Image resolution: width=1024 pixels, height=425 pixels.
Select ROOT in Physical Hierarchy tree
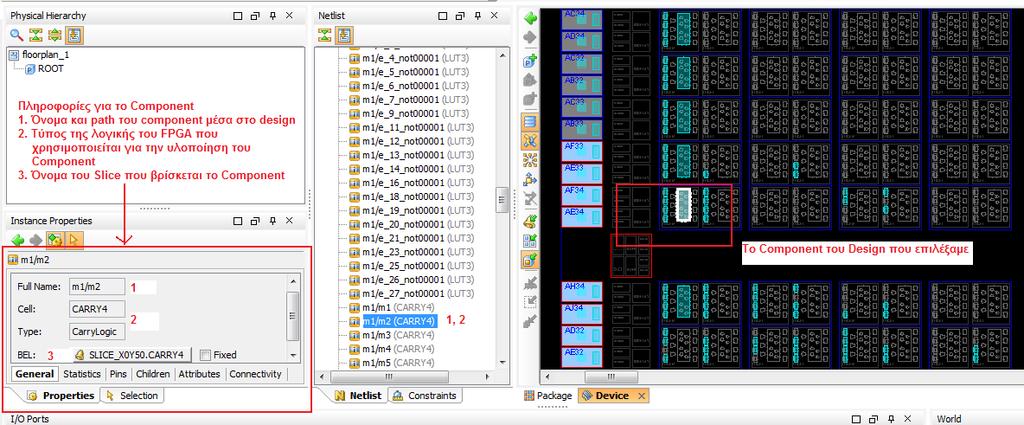pos(51,69)
